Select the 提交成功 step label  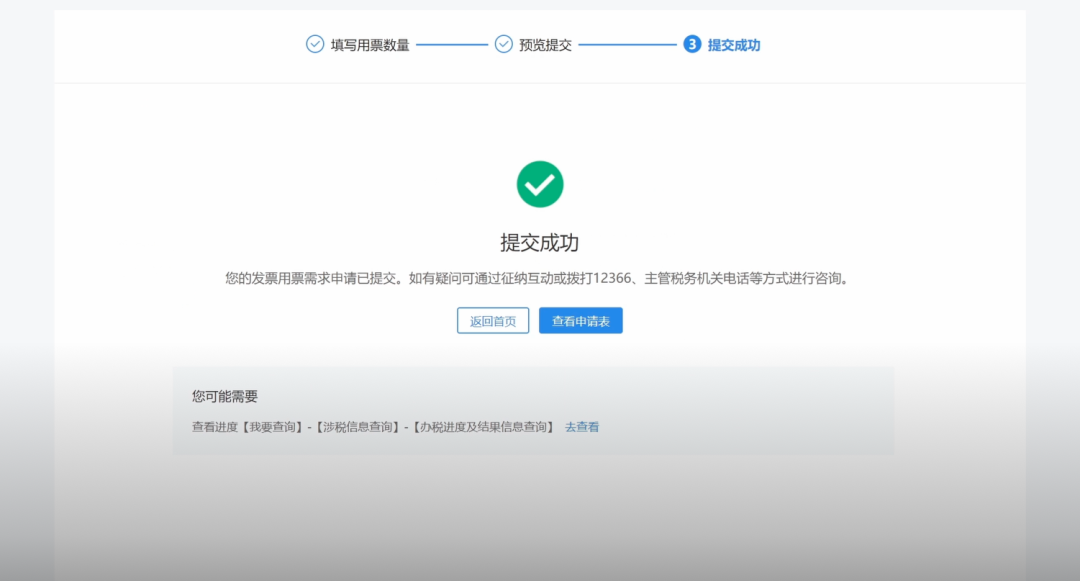(x=734, y=45)
